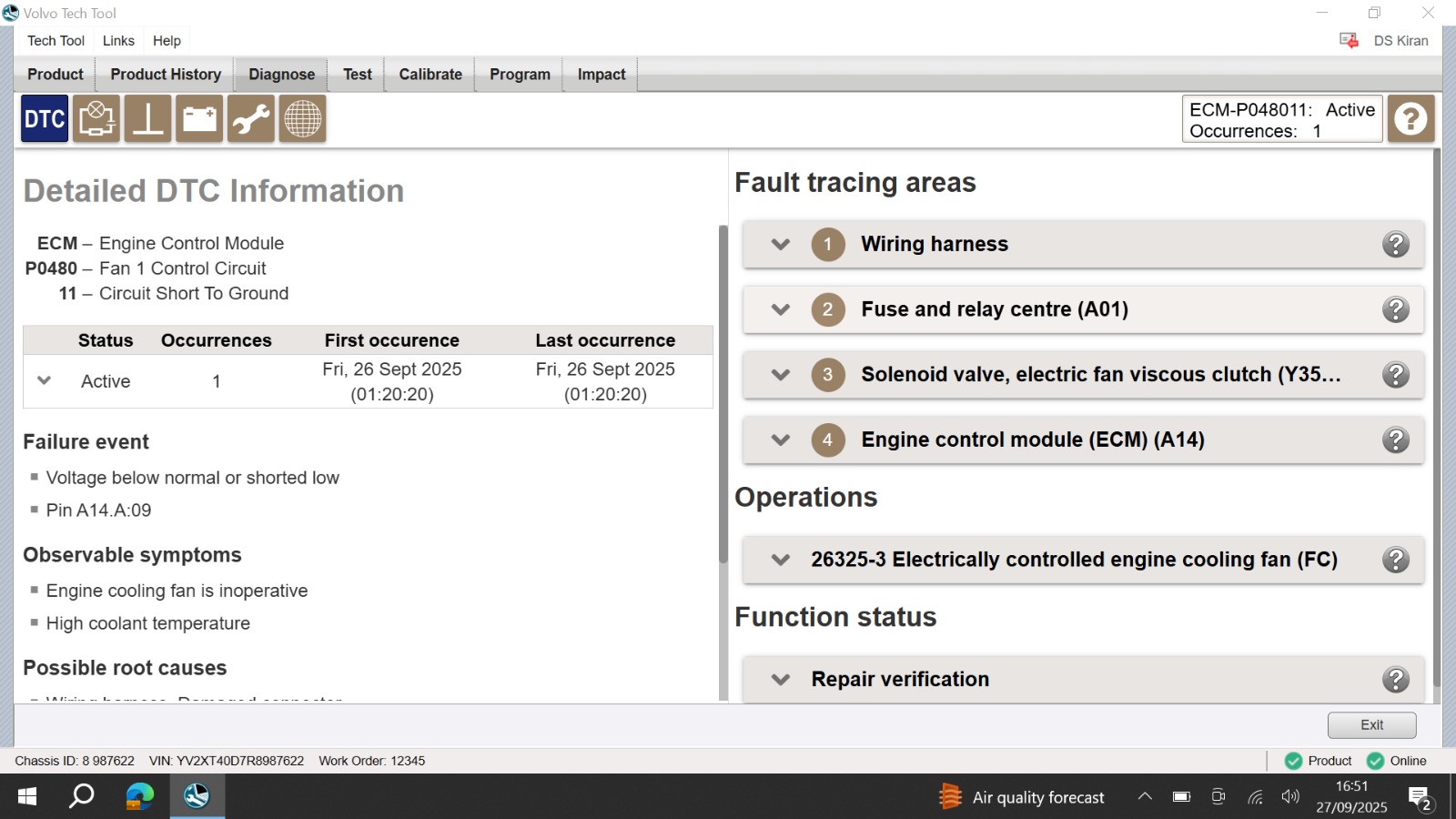This screenshot has height=819, width=1456.
Task: Click help icon for Engine control module
Action: point(1395,440)
